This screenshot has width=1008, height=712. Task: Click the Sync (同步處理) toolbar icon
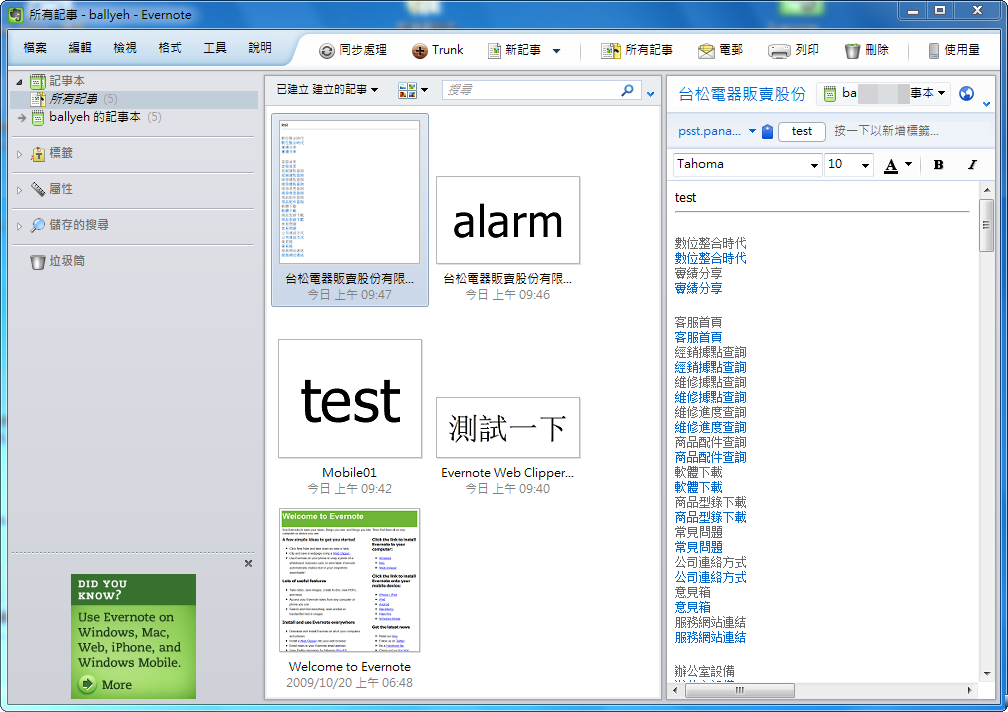327,51
